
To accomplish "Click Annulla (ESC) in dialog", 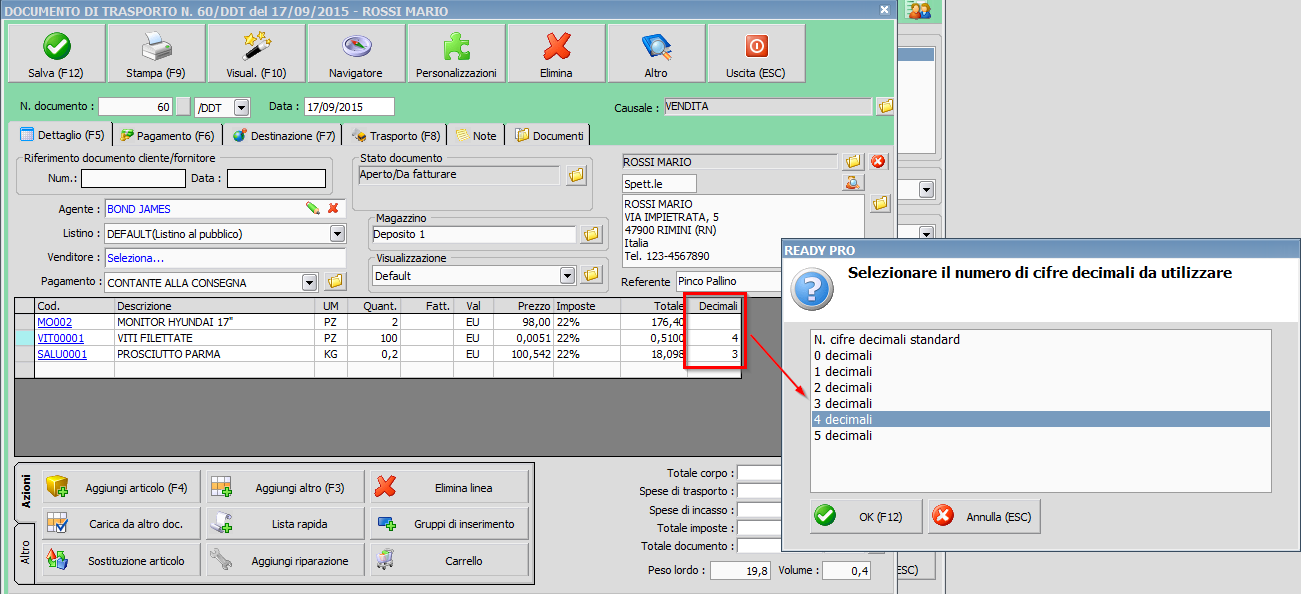I will 984,516.
